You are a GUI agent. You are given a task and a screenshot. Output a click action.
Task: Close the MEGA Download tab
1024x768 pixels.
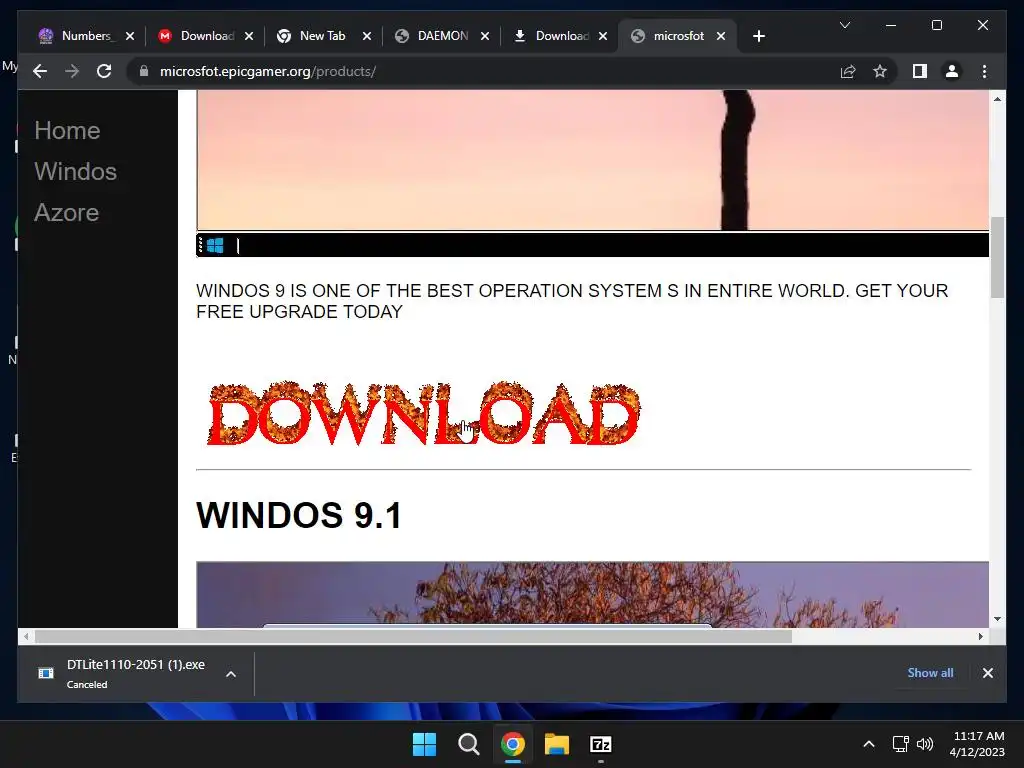(249, 36)
